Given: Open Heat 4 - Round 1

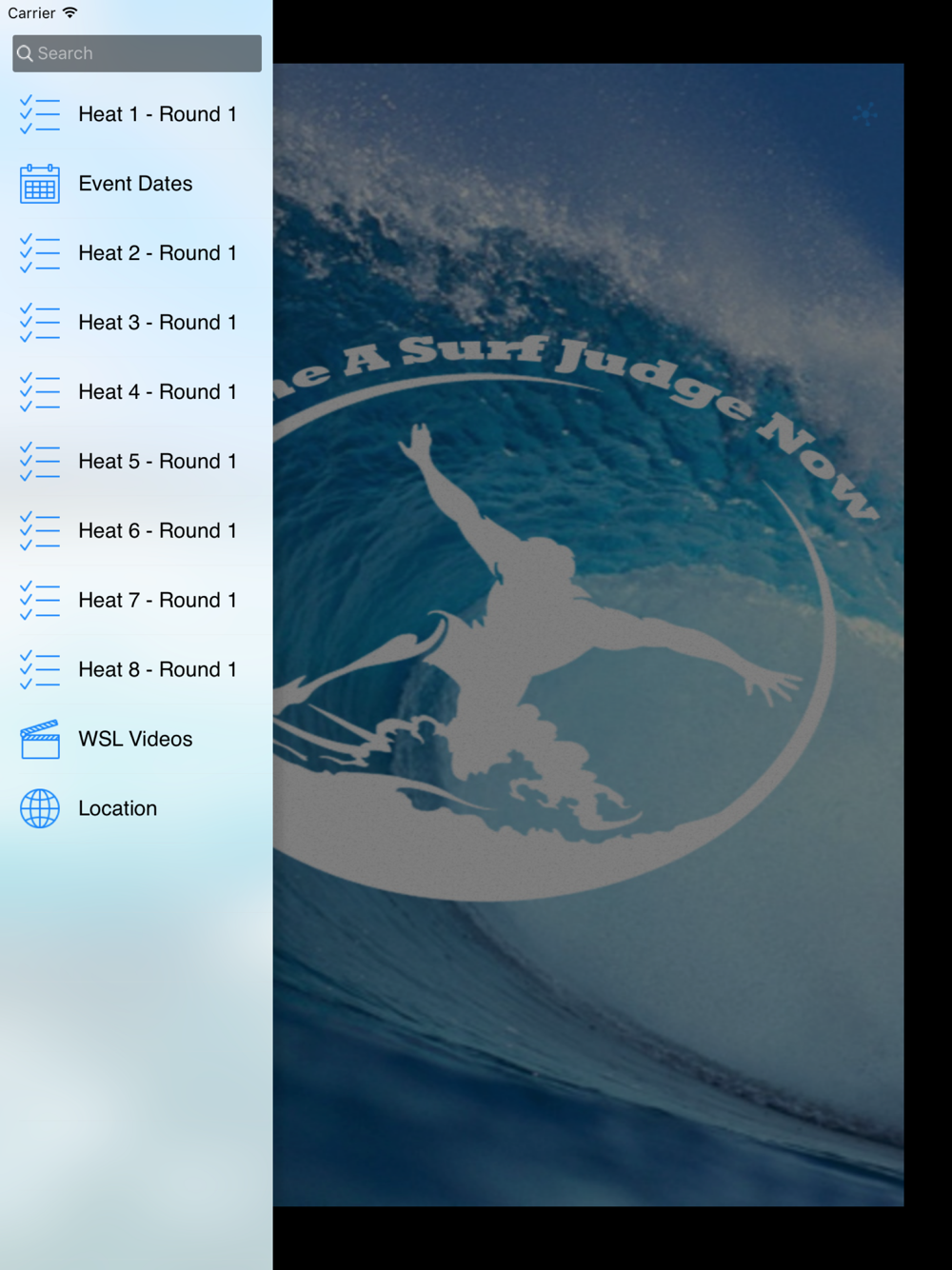Looking at the screenshot, I should [136, 392].
